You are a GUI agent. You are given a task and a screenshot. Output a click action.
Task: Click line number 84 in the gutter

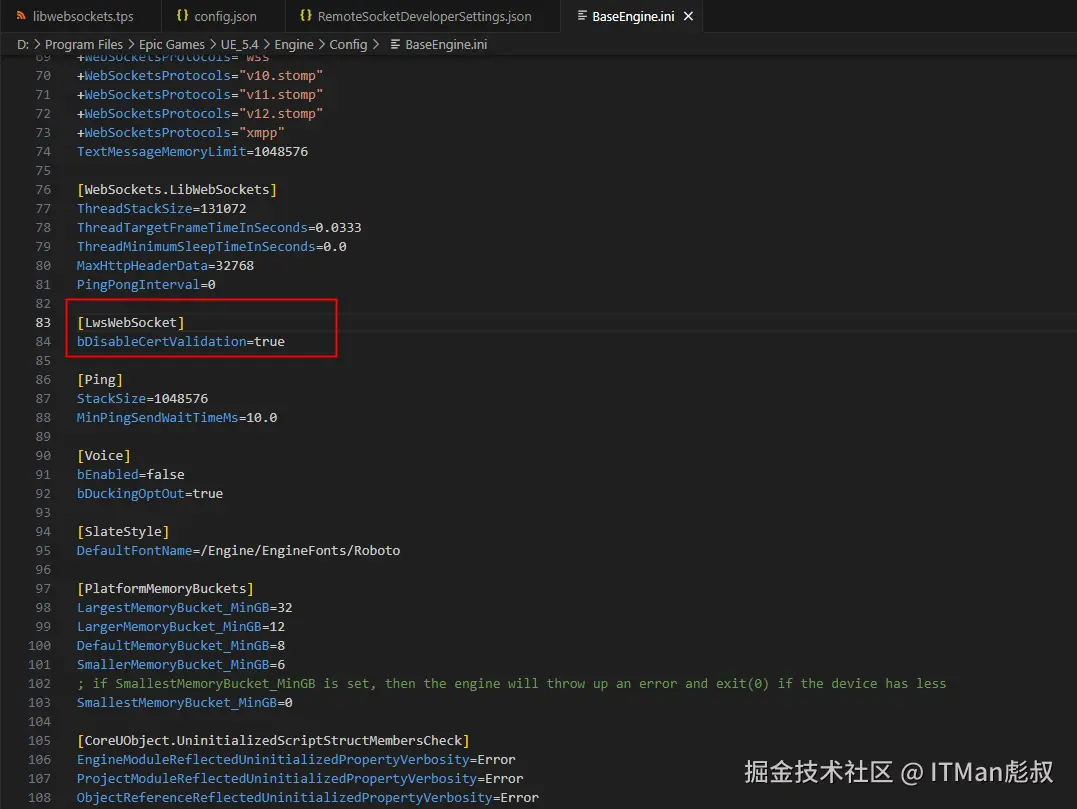(x=43, y=341)
